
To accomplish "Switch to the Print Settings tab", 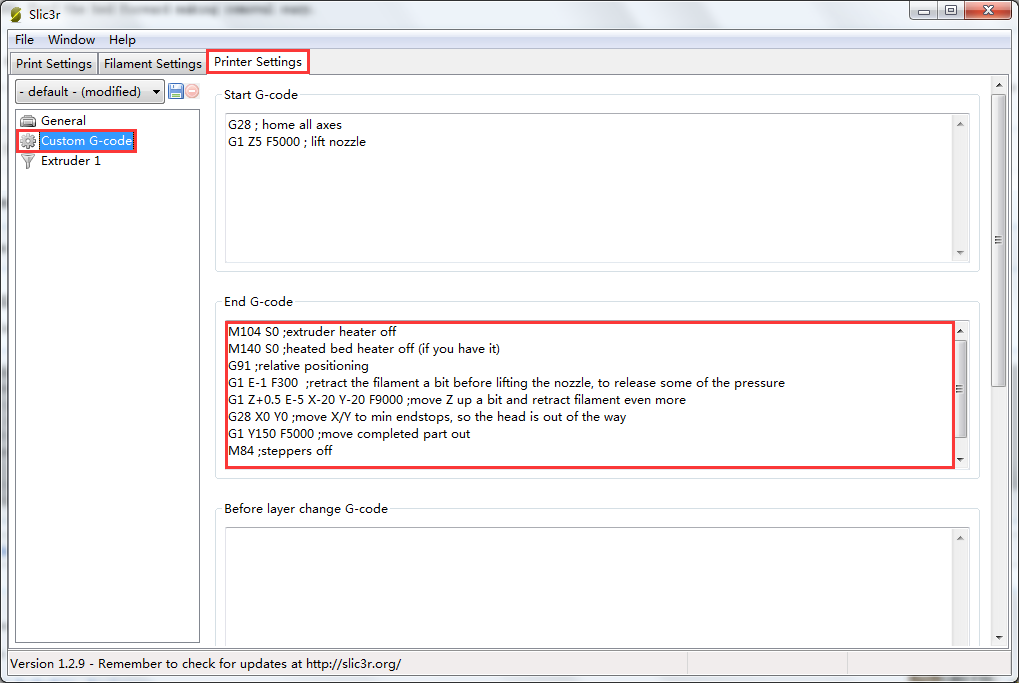I will (x=54, y=64).
